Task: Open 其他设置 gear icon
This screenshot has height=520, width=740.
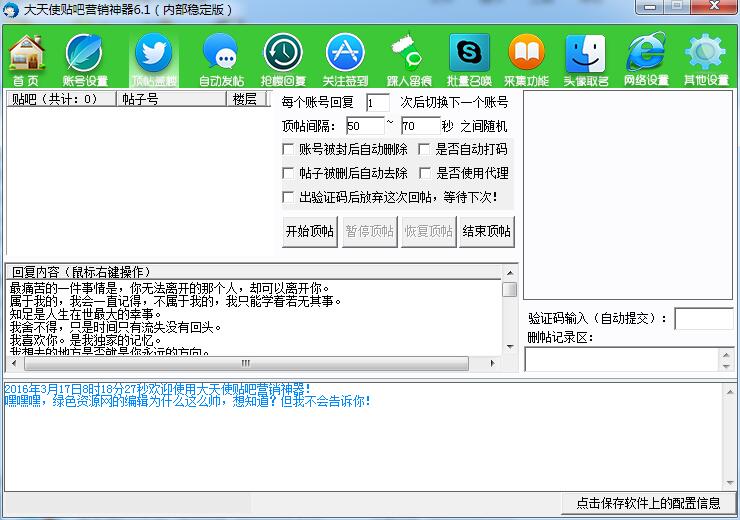Action: [706, 59]
